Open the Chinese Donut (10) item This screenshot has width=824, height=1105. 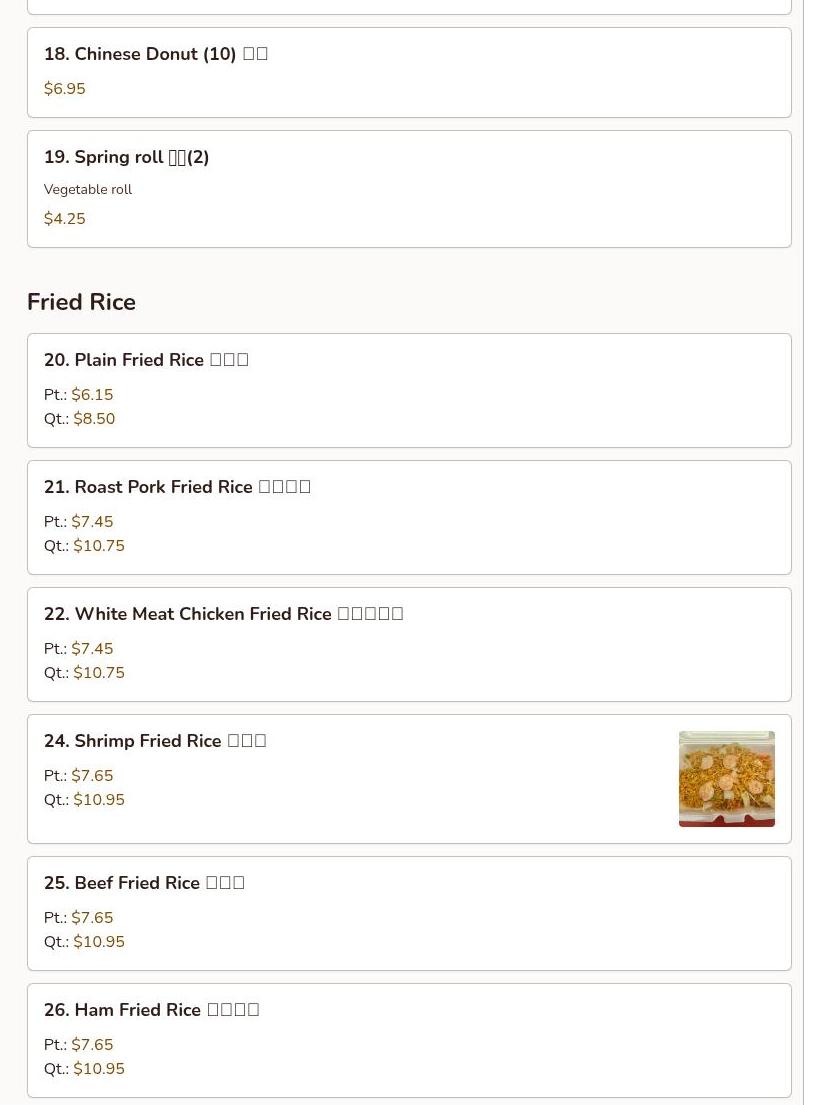click(155, 54)
